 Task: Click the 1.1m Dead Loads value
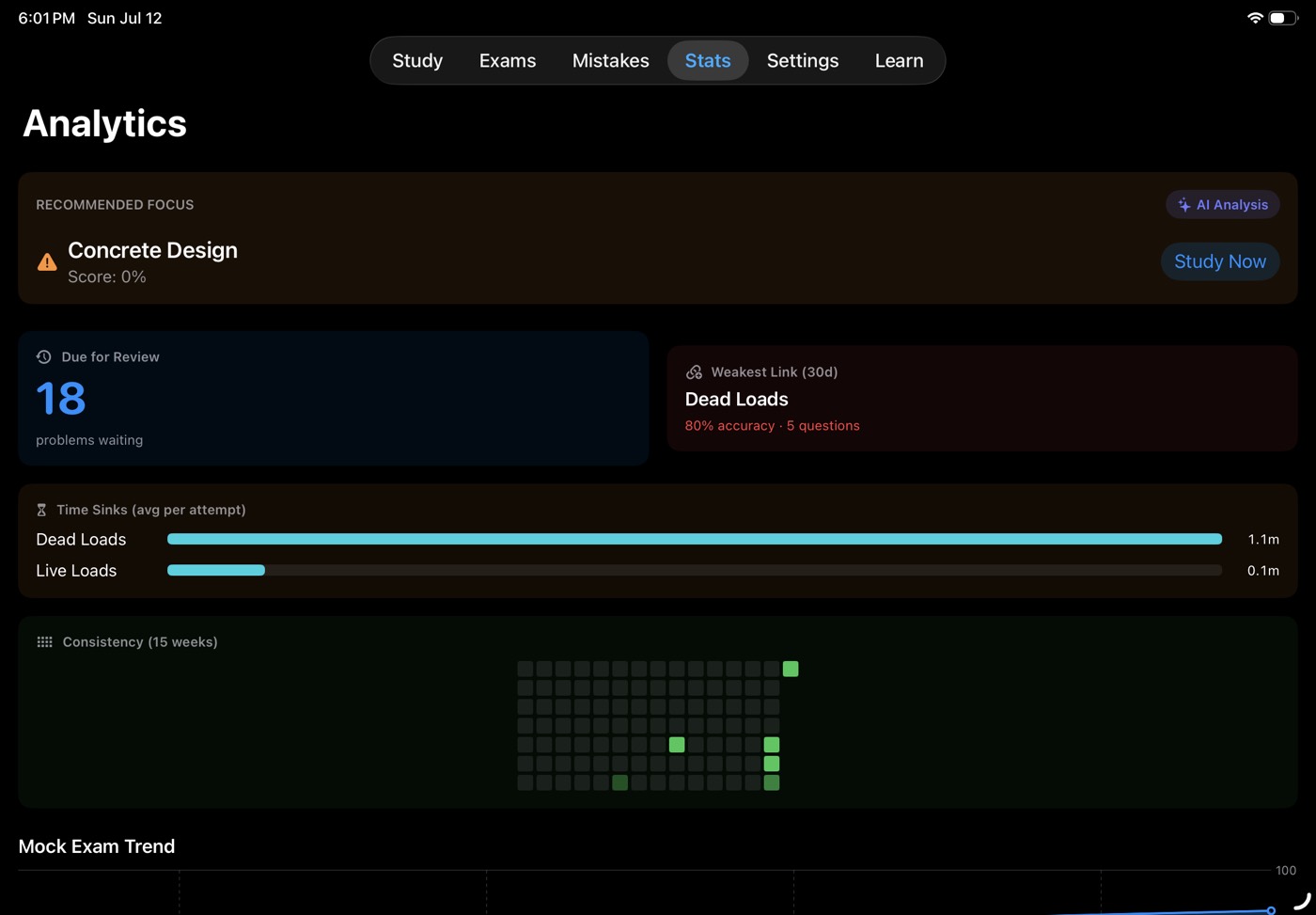click(1263, 539)
